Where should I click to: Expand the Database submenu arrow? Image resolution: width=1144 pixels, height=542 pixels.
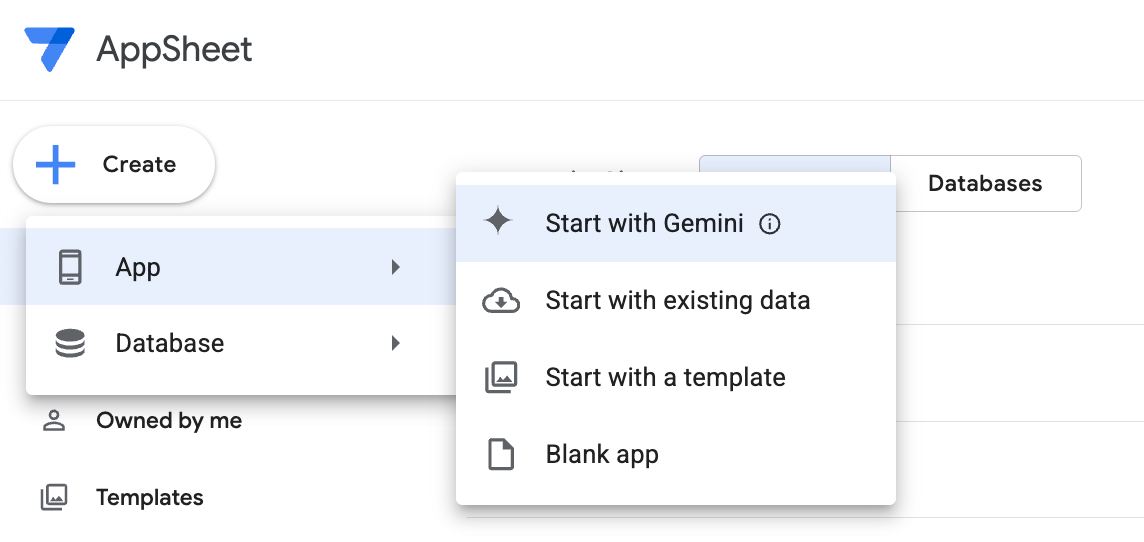[x=395, y=343]
